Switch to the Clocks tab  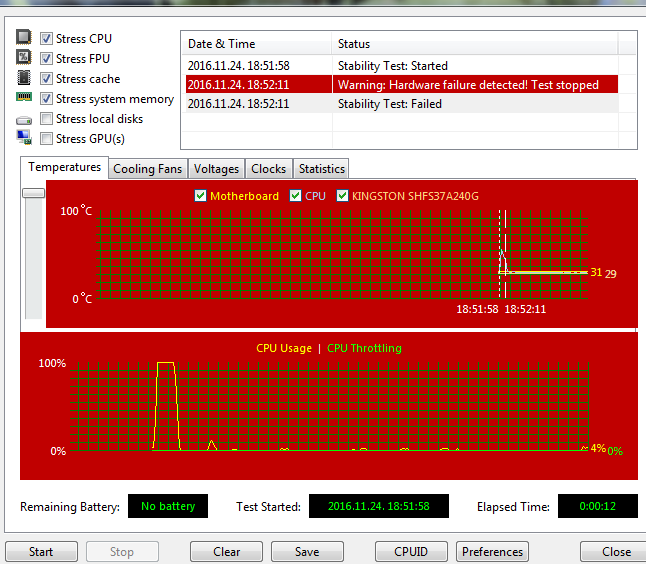pyautogui.click(x=269, y=169)
